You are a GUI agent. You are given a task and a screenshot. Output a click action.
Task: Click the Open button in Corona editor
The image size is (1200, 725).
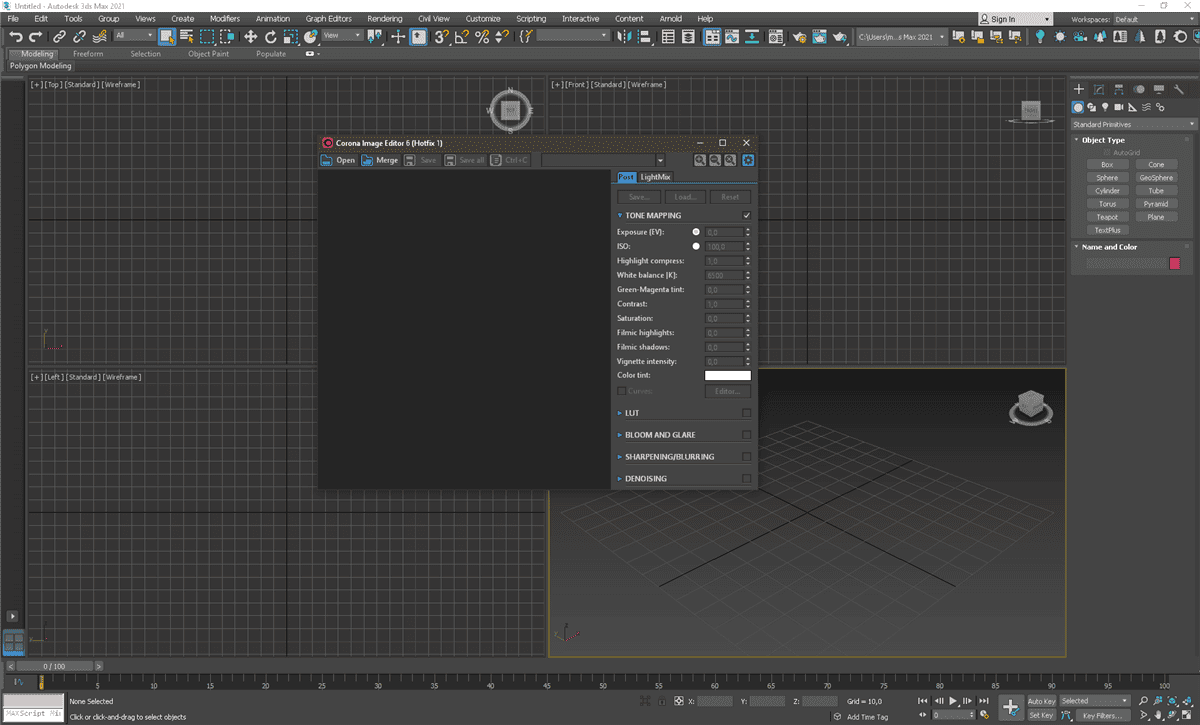point(338,160)
